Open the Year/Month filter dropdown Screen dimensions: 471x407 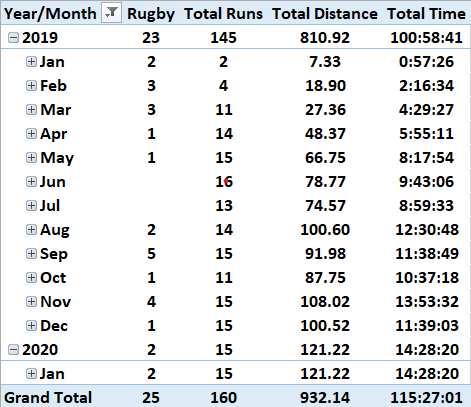coord(111,13)
